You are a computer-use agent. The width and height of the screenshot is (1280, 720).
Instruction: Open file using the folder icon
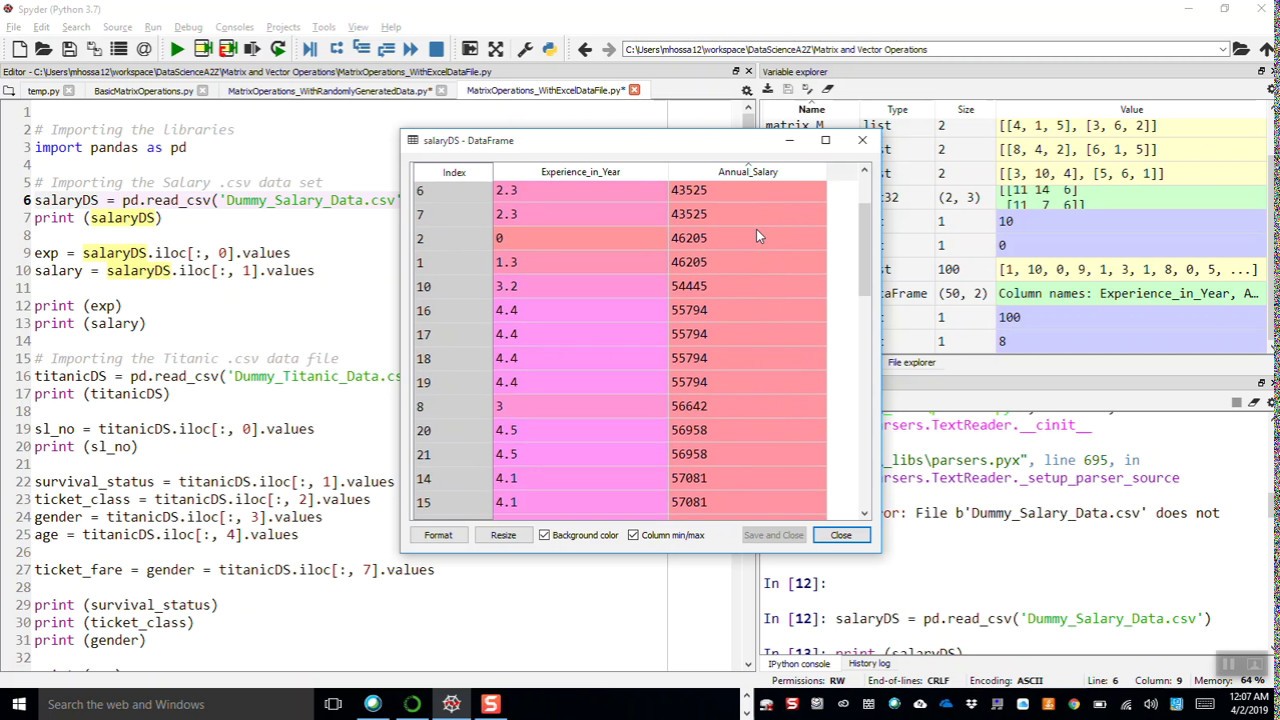[43, 49]
